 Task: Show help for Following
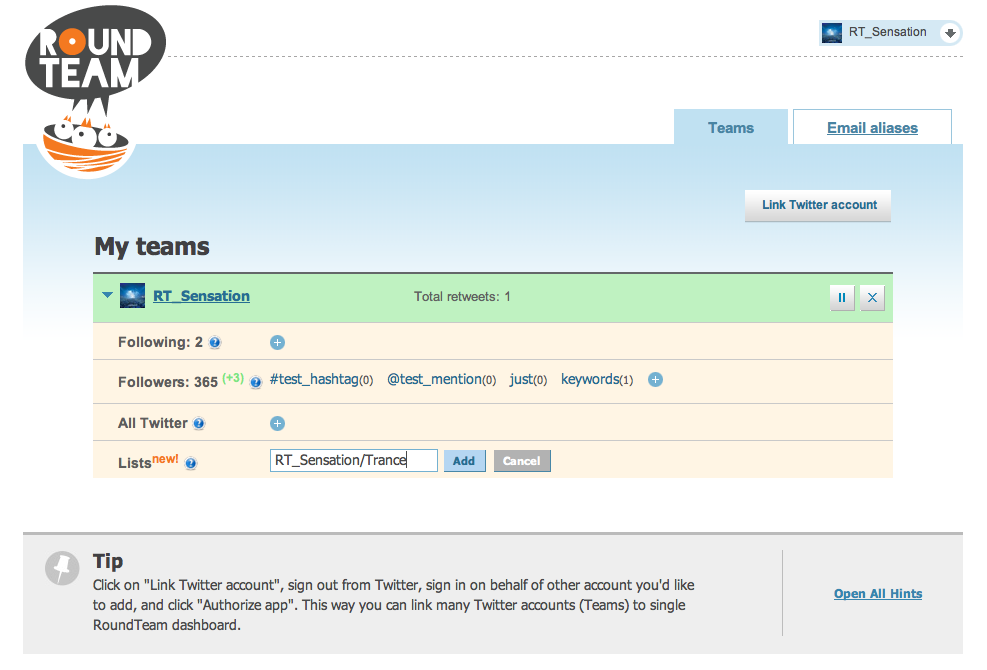click(215, 343)
